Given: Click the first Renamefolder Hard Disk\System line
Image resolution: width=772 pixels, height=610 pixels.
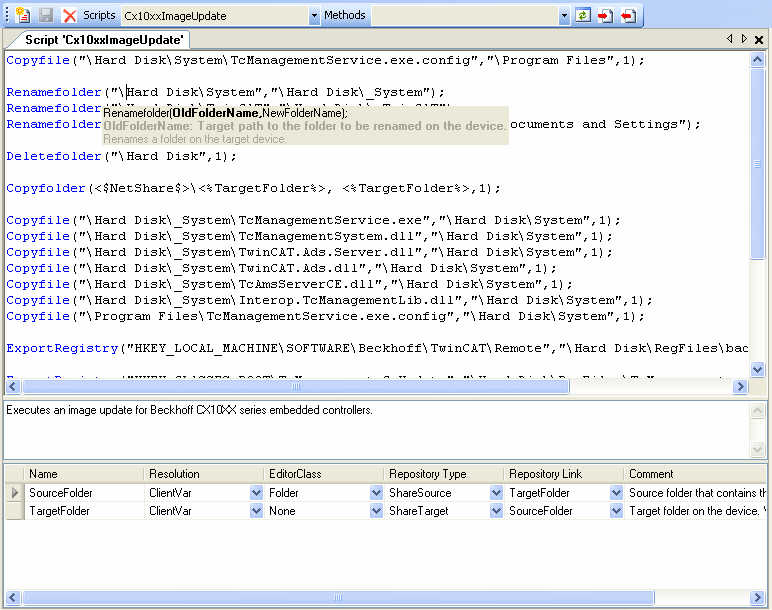Looking at the screenshot, I should coord(225,92).
